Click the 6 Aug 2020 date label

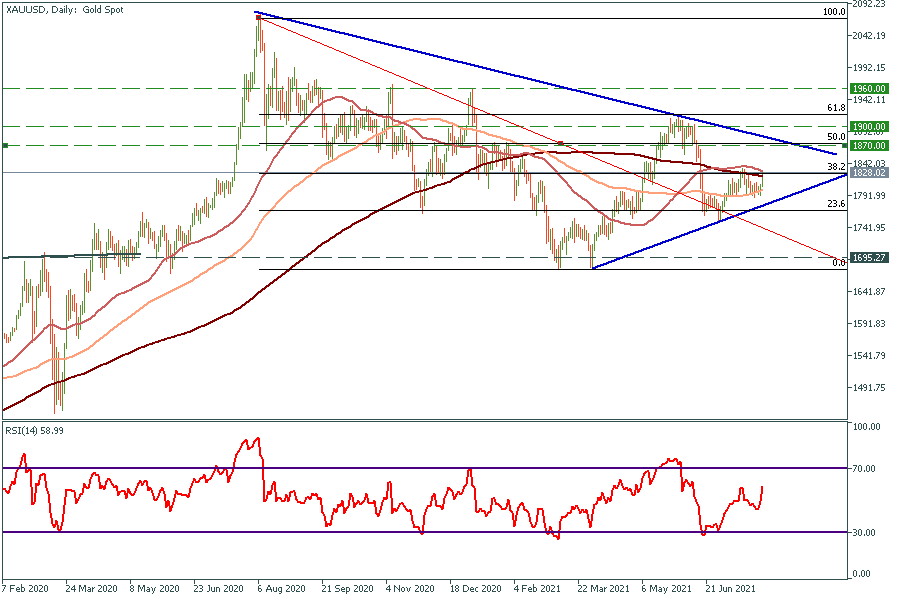coord(282,590)
